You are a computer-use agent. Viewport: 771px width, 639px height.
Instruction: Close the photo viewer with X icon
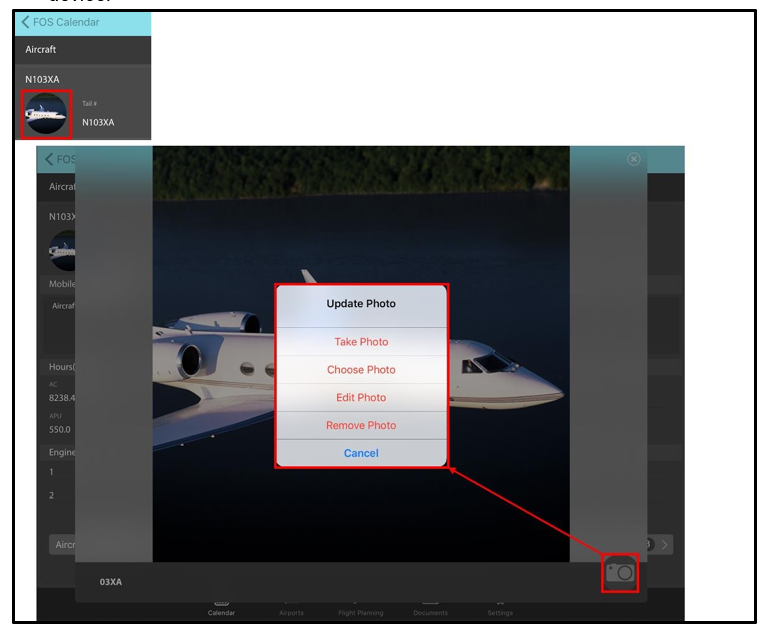click(x=633, y=160)
